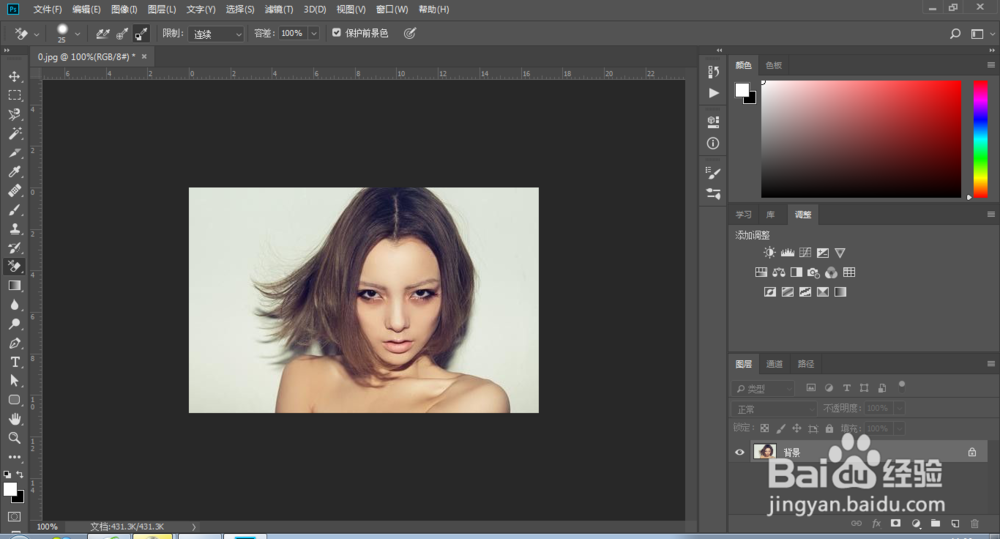Create new group folder button
1000x539 pixels.
point(935,523)
